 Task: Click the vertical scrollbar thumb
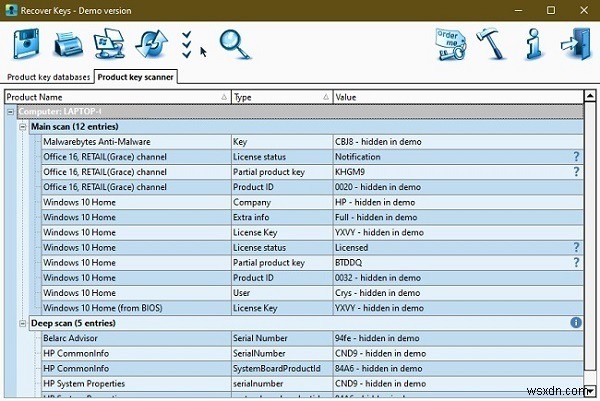tap(590, 236)
